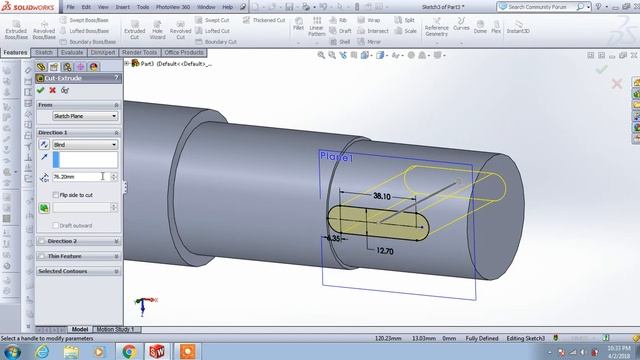
Task: Open the Blind end condition dropdown
Action: click(85, 144)
